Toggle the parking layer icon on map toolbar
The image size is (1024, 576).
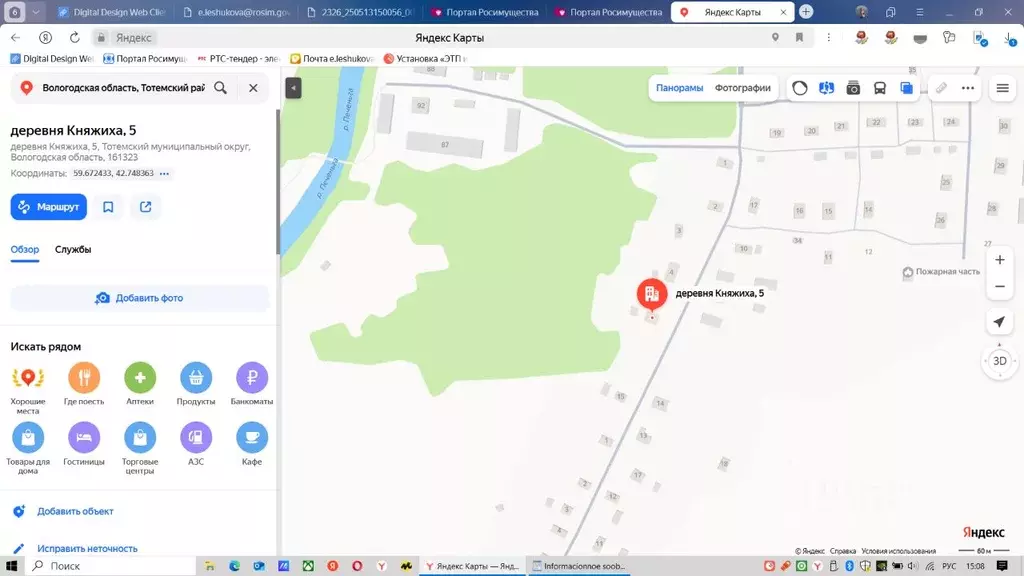pos(826,88)
